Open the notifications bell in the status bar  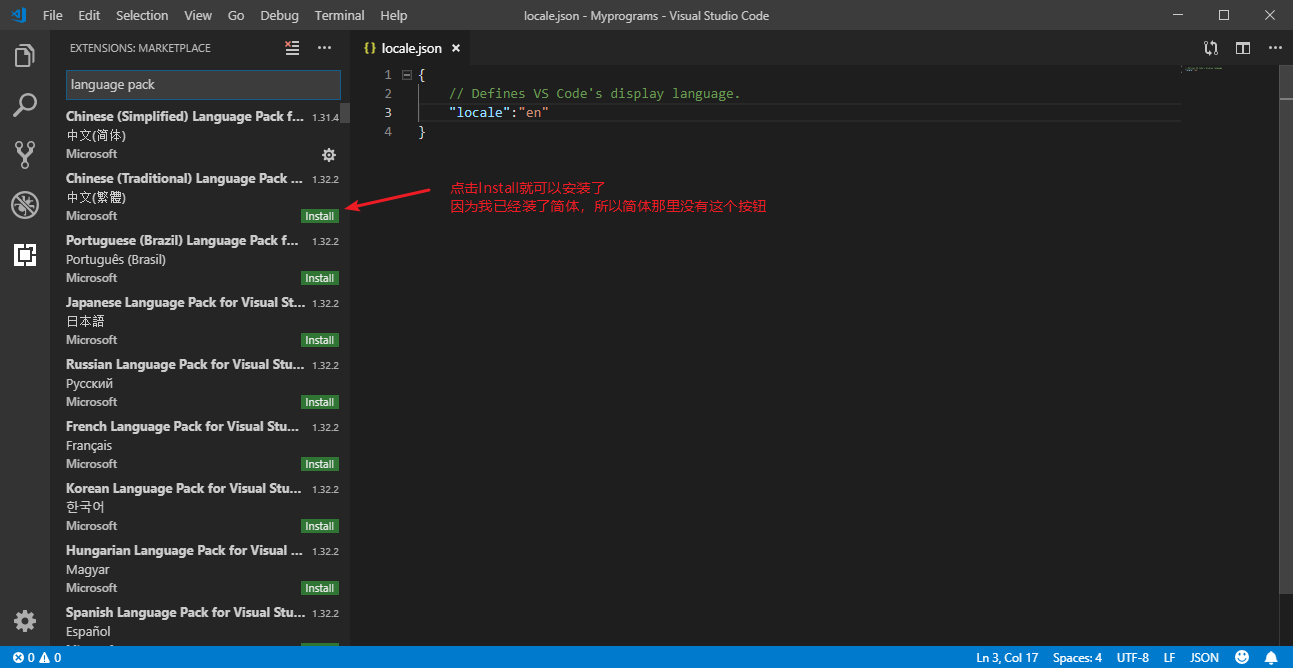1271,657
